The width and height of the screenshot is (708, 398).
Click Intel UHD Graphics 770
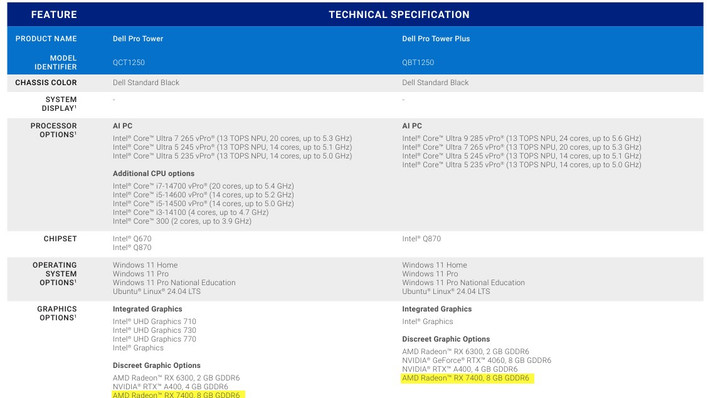[154, 339]
